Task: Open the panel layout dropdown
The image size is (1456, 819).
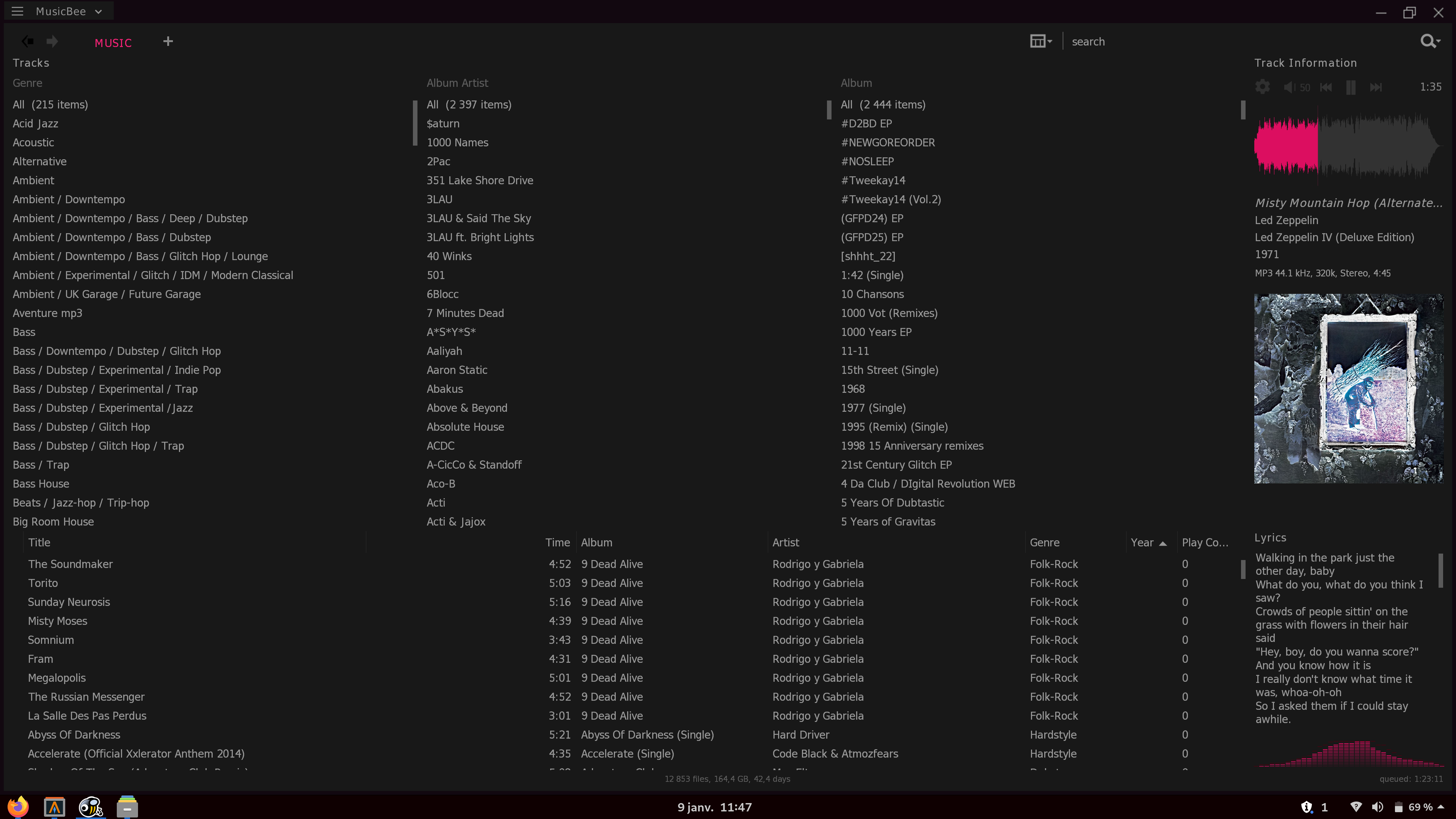Action: [1040, 41]
